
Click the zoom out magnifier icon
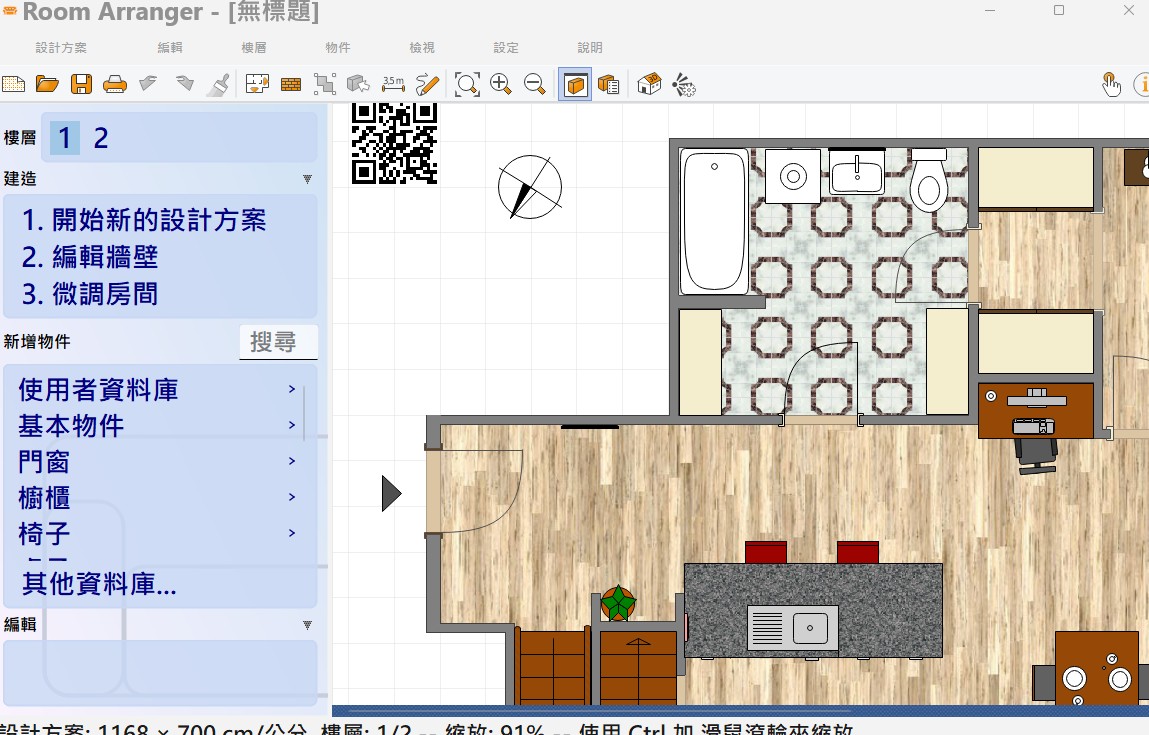pyautogui.click(x=535, y=85)
